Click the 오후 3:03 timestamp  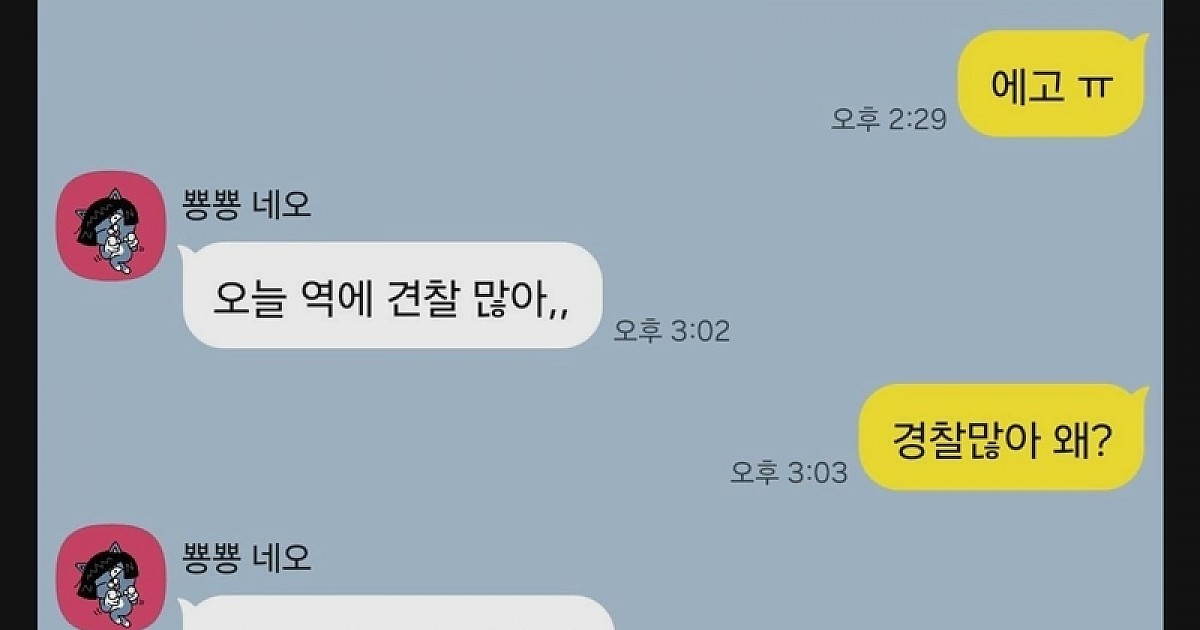click(x=789, y=472)
